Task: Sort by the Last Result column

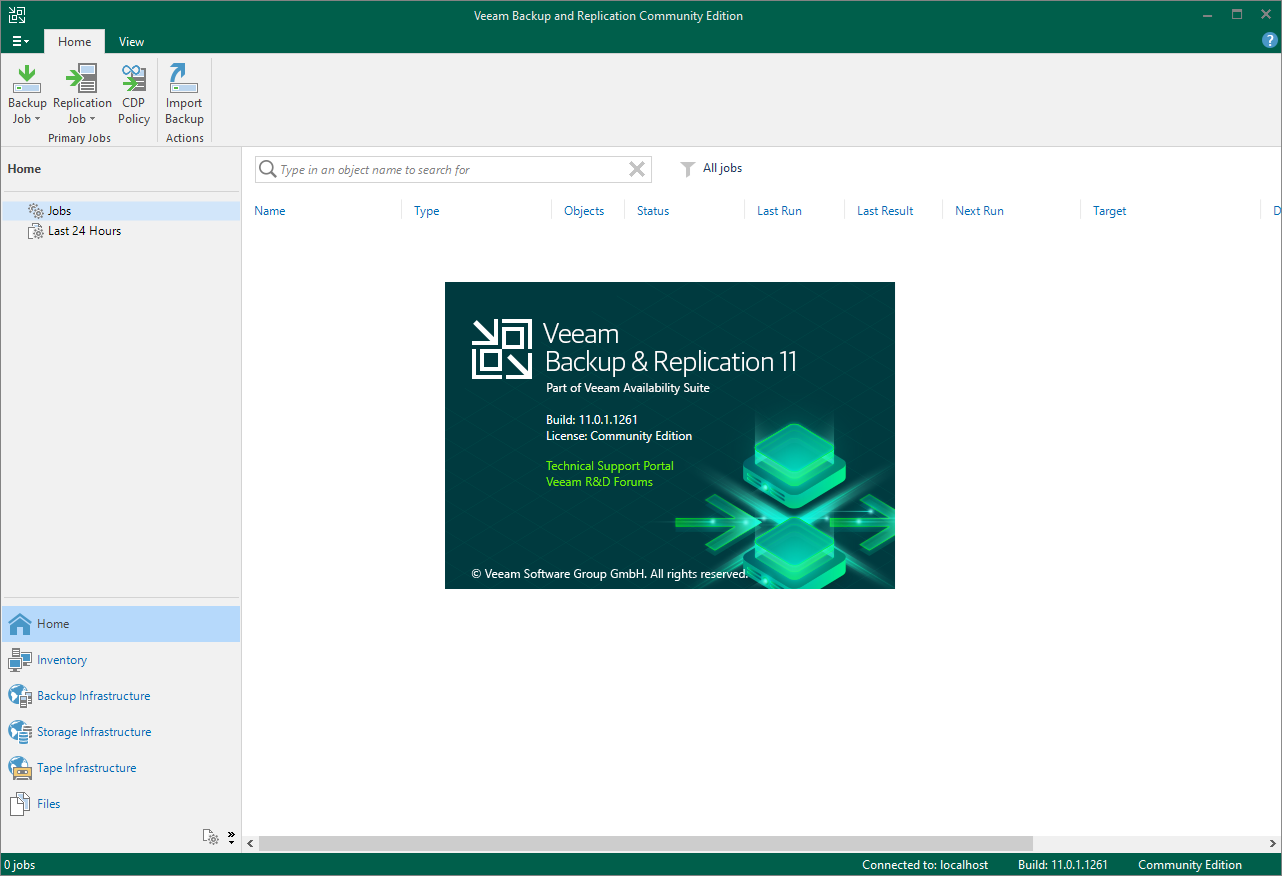Action: pyautogui.click(x=885, y=211)
